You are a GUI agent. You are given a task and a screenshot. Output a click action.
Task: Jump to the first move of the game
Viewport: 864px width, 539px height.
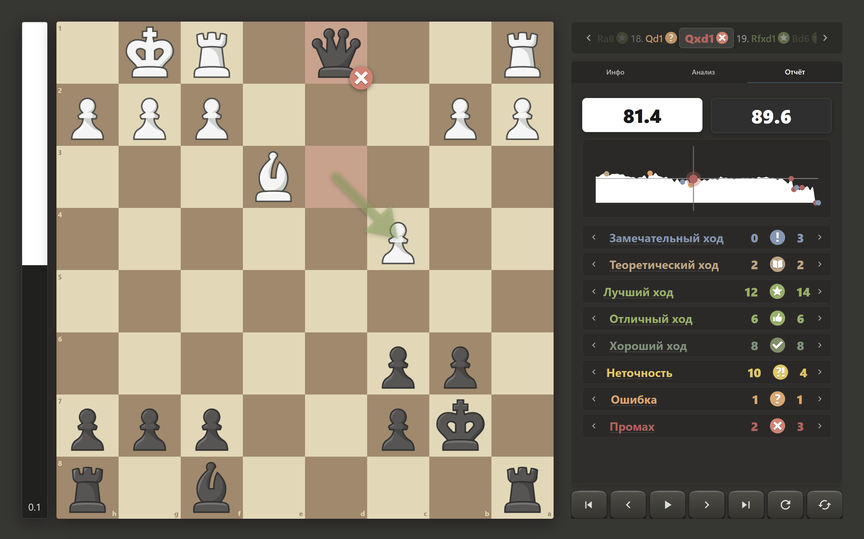(x=588, y=505)
